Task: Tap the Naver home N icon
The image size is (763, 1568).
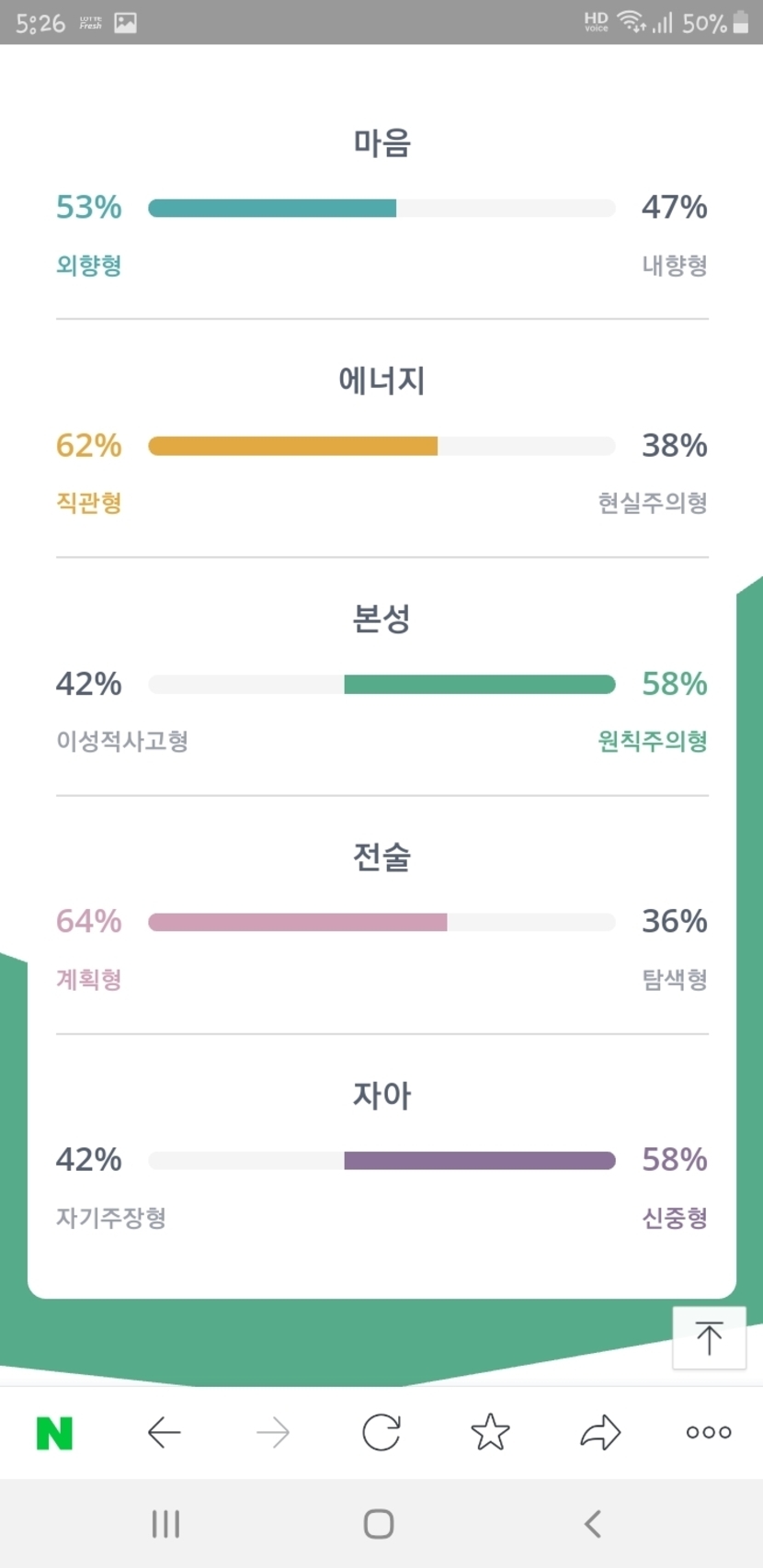Action: point(54,1432)
